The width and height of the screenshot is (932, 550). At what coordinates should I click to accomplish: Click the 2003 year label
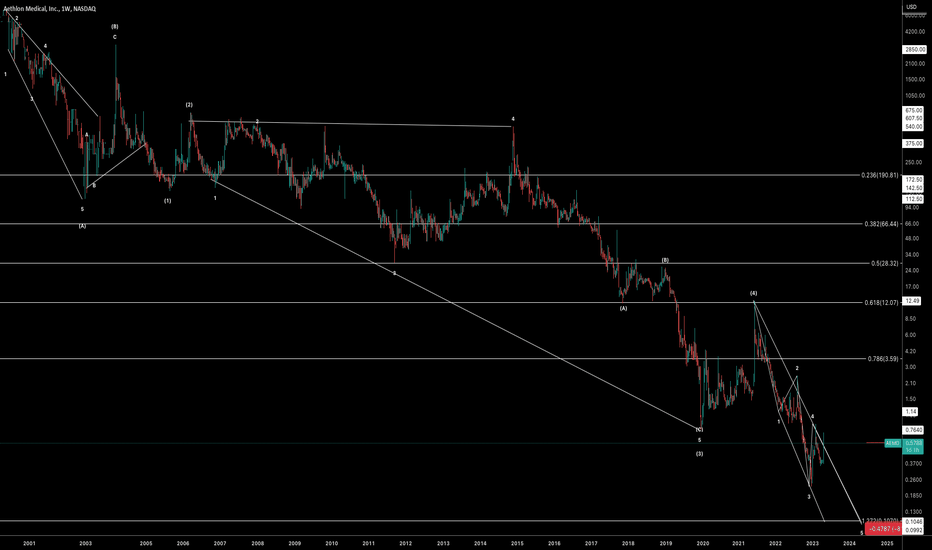coord(86,543)
